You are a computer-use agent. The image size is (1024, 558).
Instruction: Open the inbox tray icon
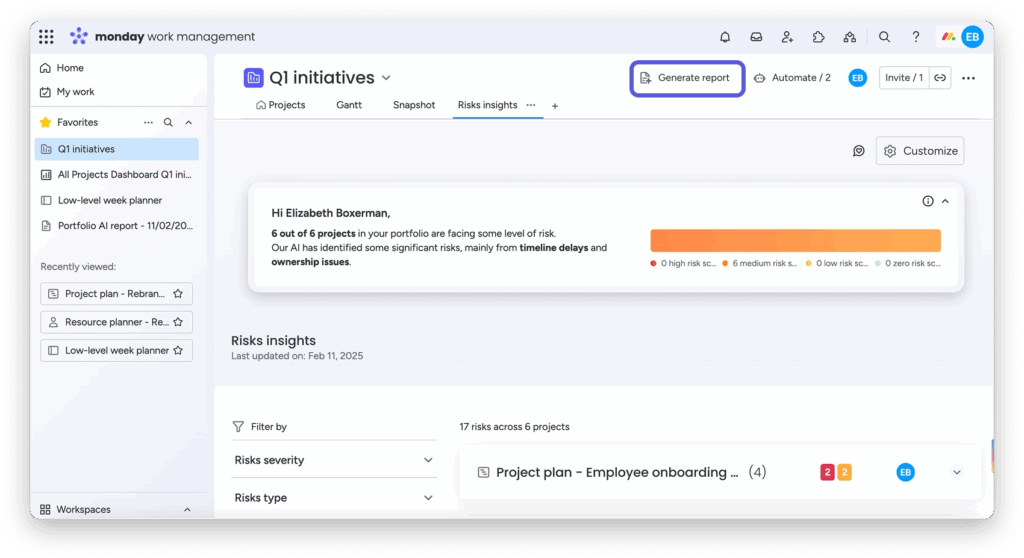[x=756, y=37]
